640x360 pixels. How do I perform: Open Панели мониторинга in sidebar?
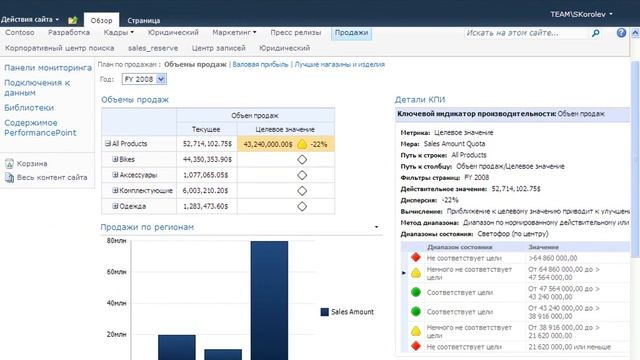coord(48,68)
